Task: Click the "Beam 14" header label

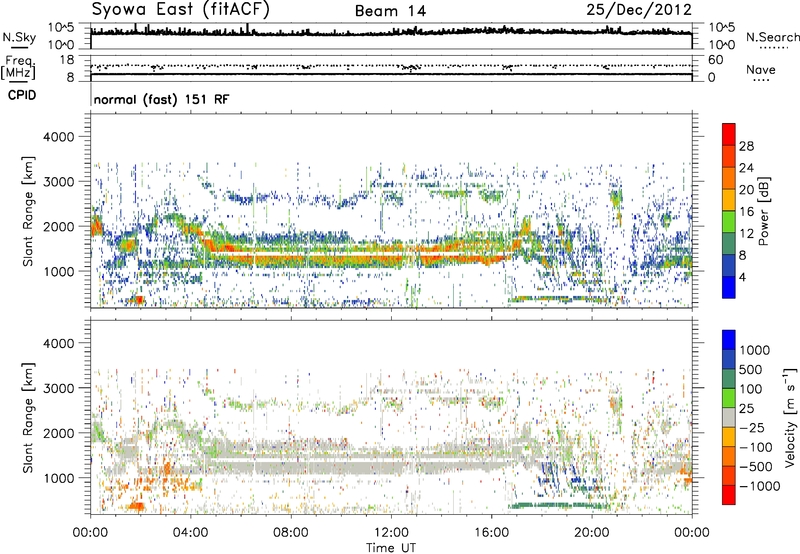Action: click(390, 11)
